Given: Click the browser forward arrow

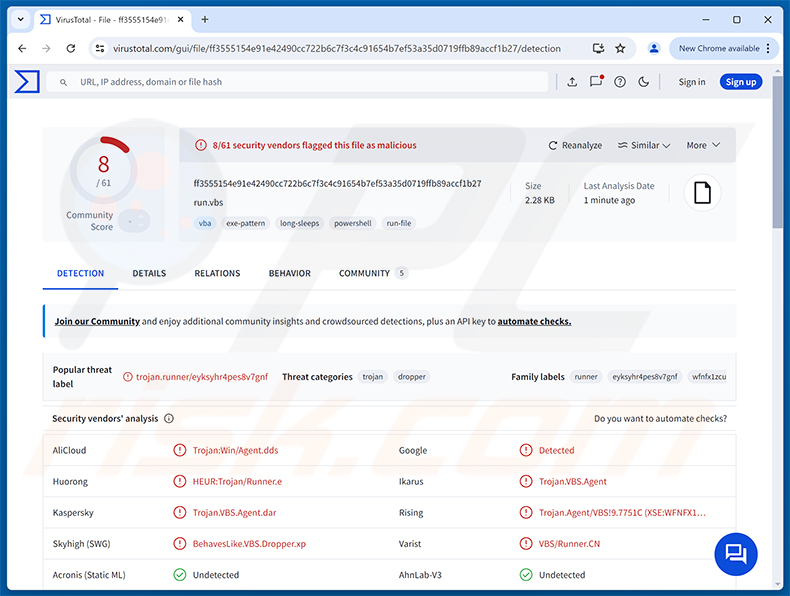Looking at the screenshot, I should [46, 48].
